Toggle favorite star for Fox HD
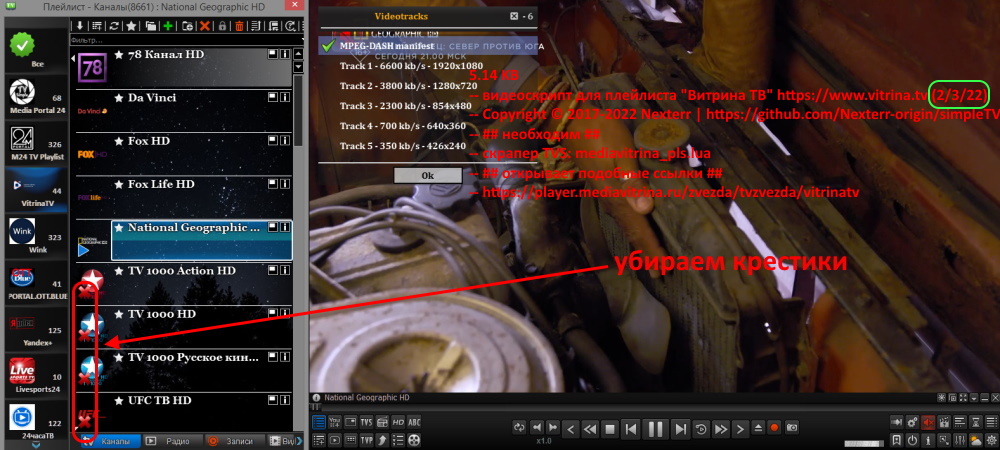The width and height of the screenshot is (1000, 450). 119,141
